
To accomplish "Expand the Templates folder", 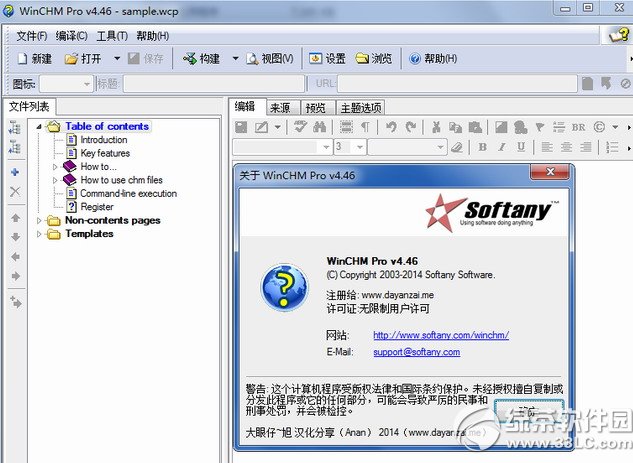I will 39,234.
